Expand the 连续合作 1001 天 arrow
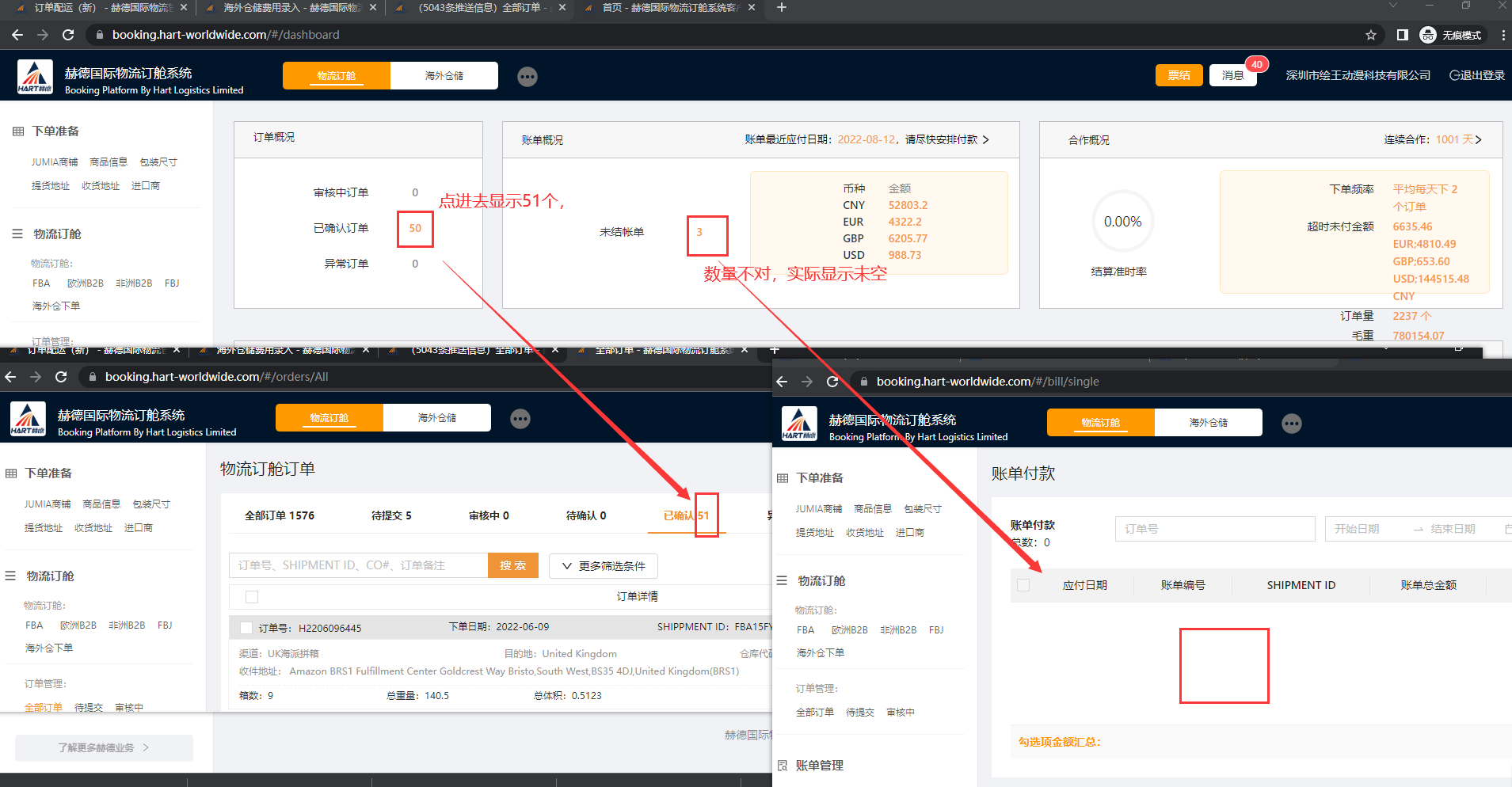 click(1478, 139)
